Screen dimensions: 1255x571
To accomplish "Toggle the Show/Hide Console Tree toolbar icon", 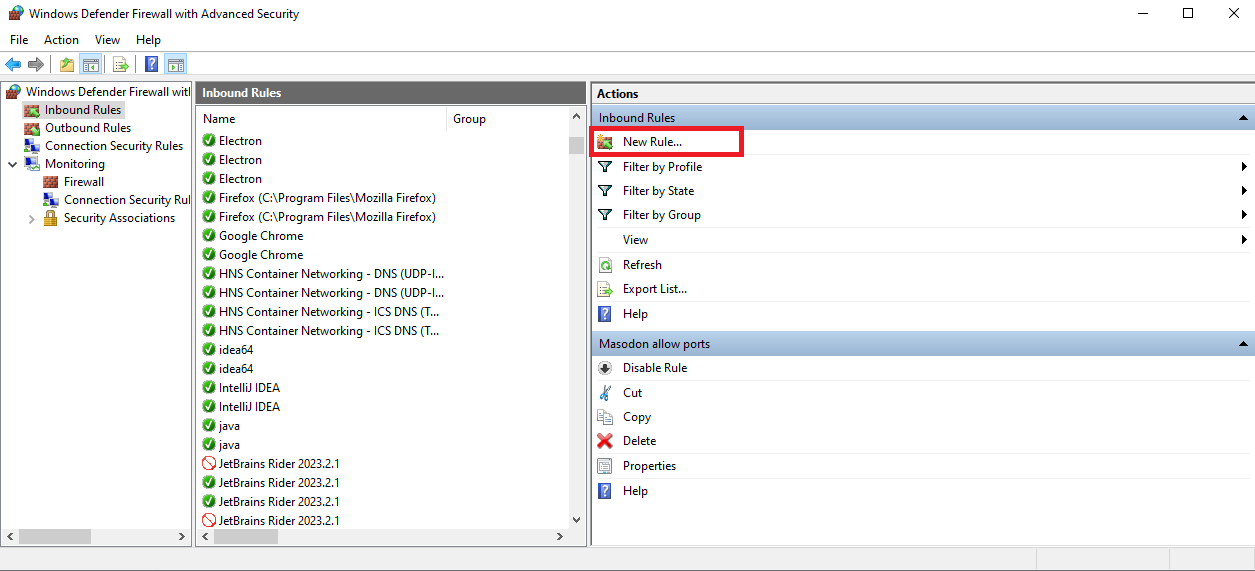I will pos(90,65).
